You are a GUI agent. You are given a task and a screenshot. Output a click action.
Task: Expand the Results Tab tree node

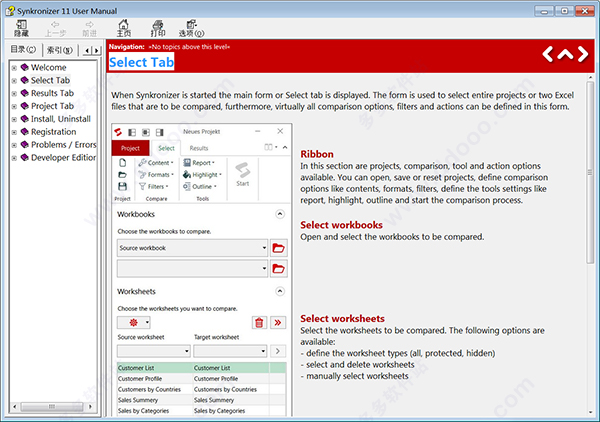point(14,94)
